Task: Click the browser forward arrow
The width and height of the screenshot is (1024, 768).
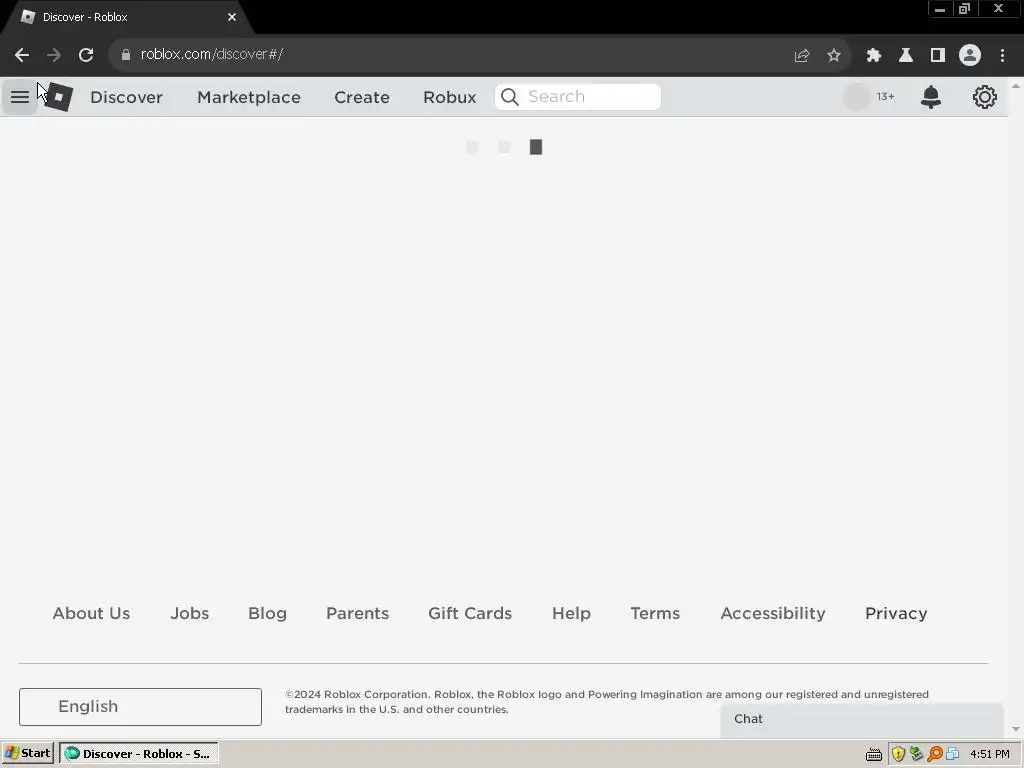Action: (x=54, y=55)
